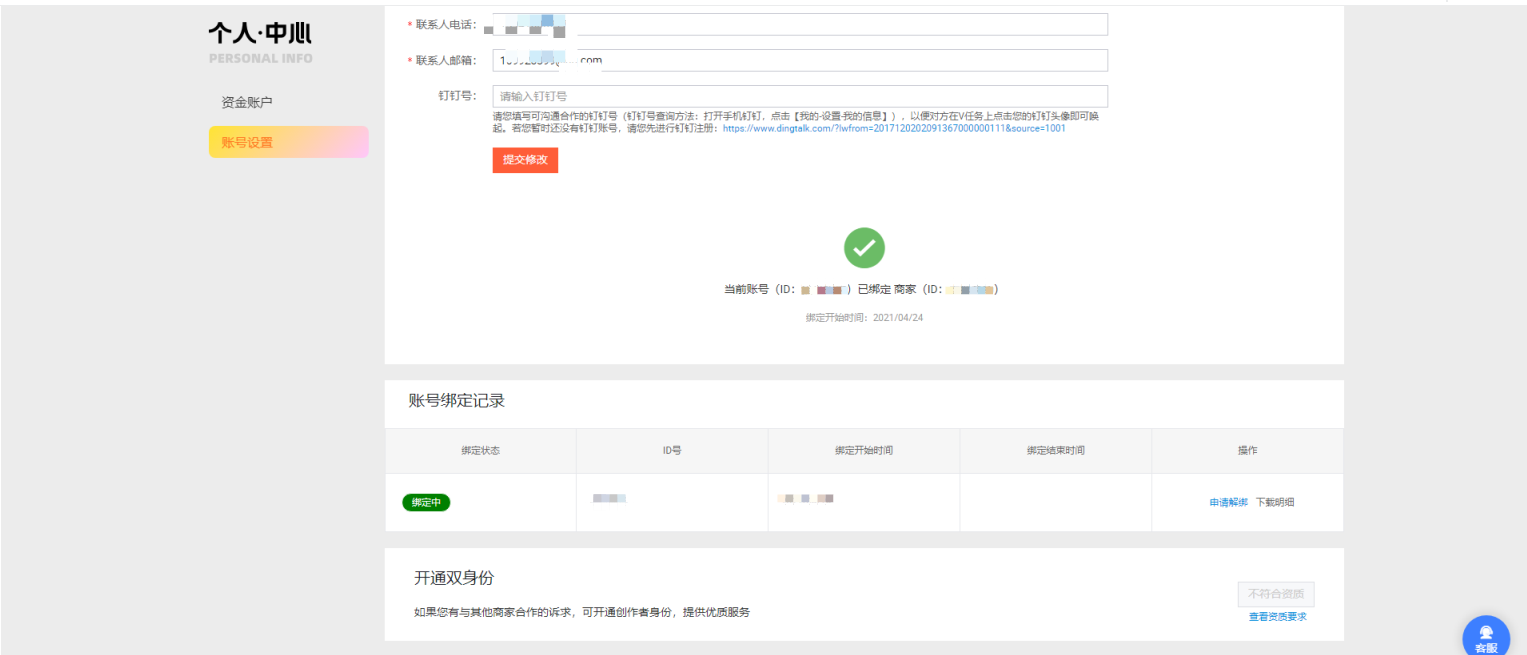Image resolution: width=1527 pixels, height=655 pixels.
Task: Select 账号设置 in the sidebar
Action: 289,142
